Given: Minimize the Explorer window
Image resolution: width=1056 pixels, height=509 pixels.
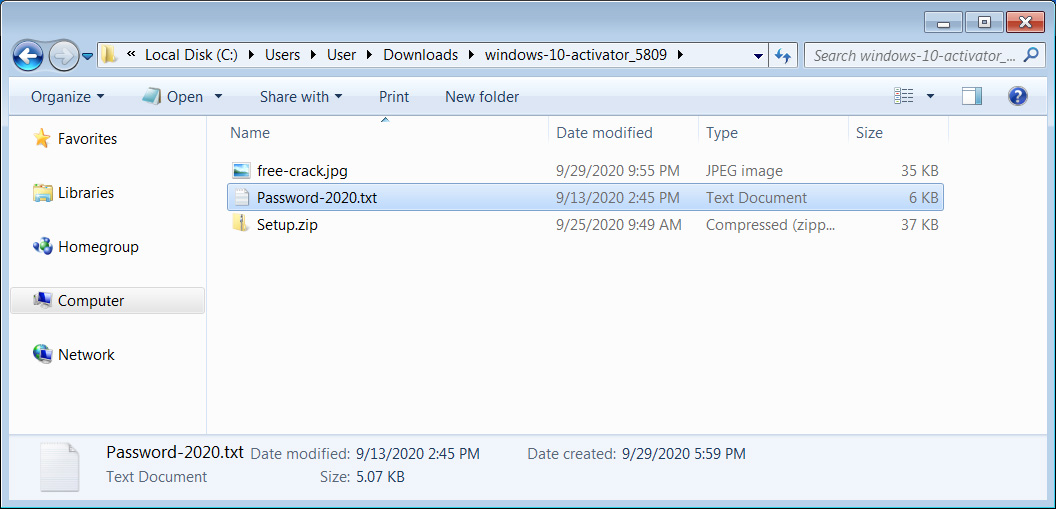Looking at the screenshot, I should pos(943,23).
